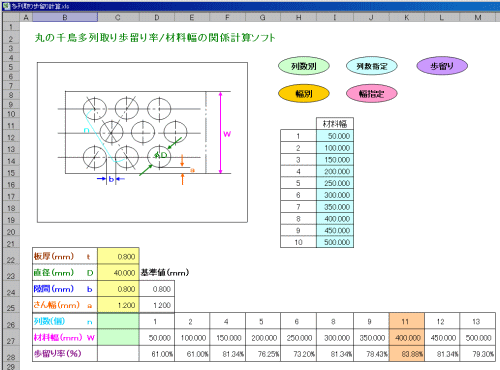Click the purple 歩留り oval button
500x370 pixels.
tap(442, 66)
